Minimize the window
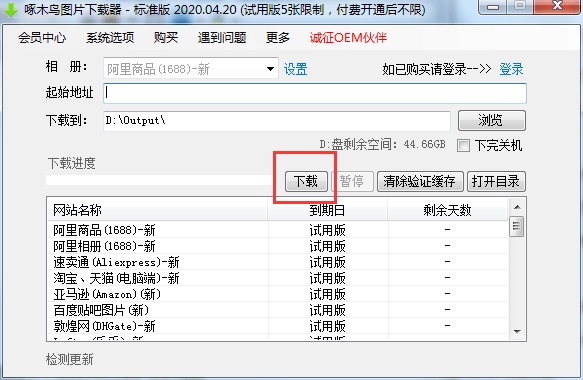This screenshot has height=380, width=583. pyautogui.click(x=493, y=6)
